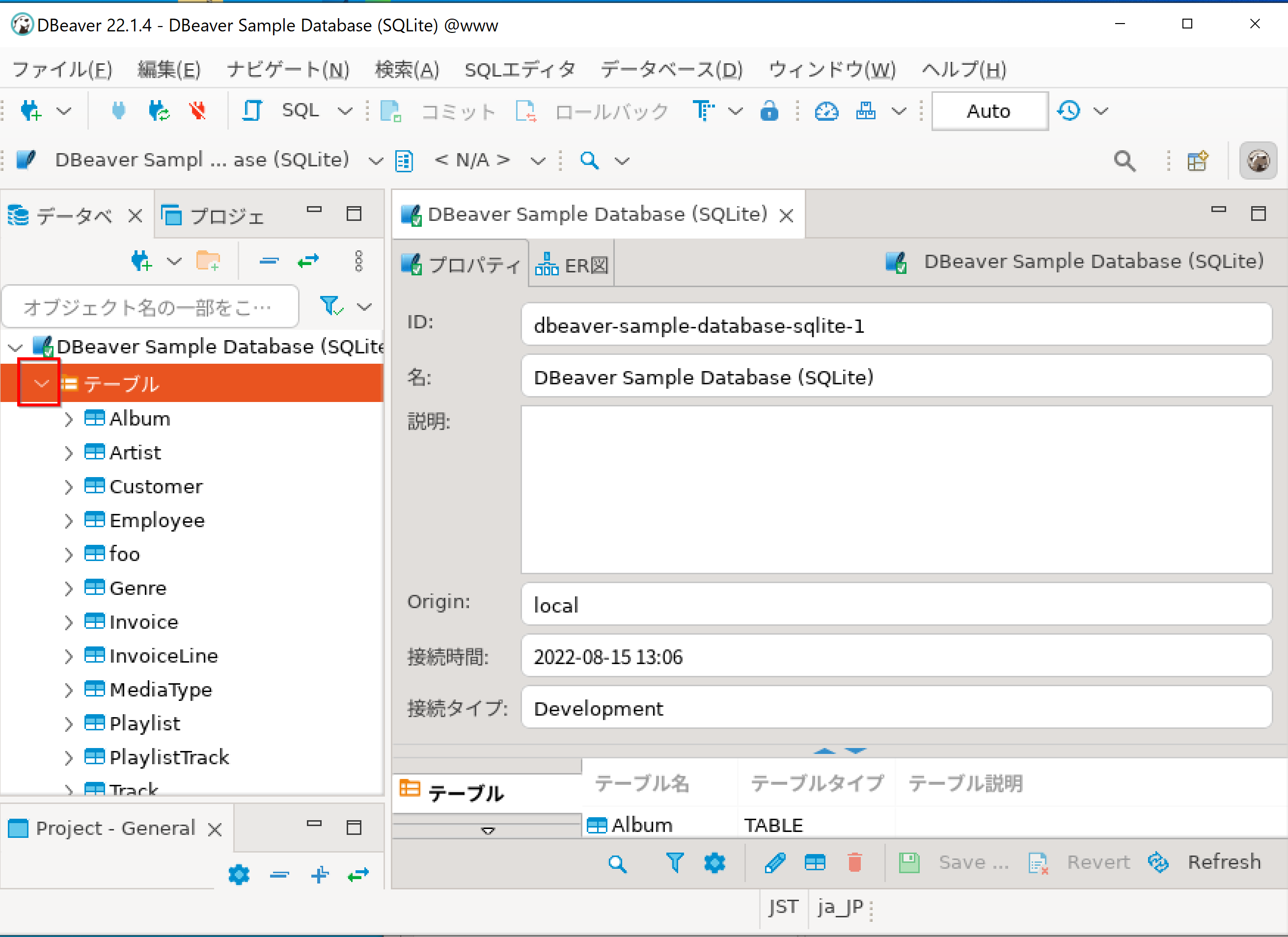Screen dimensions: 1288x937
Task: Click the lock icon in toolbar
Action: pos(769,110)
